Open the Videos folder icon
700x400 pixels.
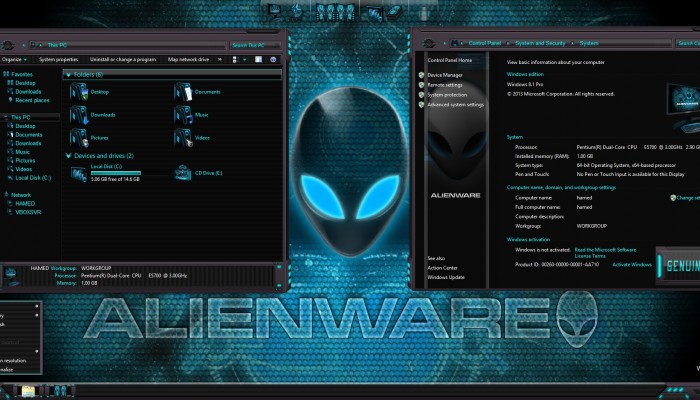pos(183,137)
